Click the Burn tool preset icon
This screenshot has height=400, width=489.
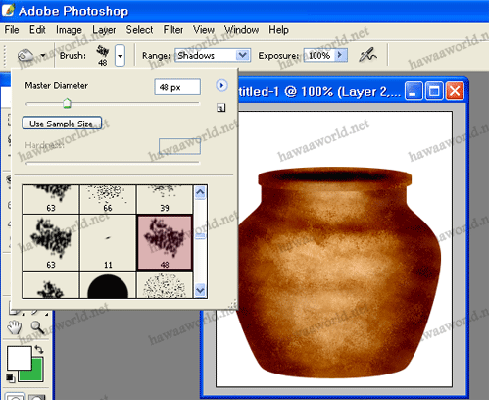(26, 55)
